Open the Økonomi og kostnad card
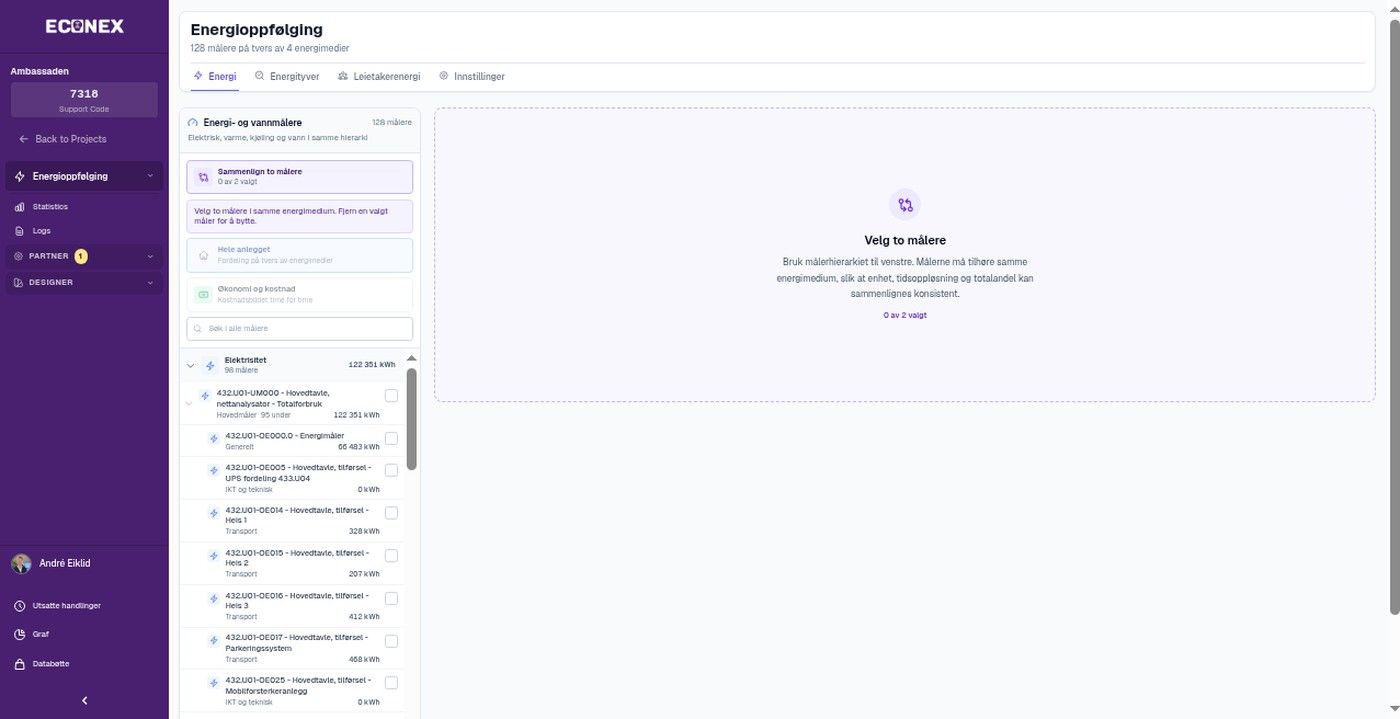This screenshot has width=1400, height=719. (299, 294)
